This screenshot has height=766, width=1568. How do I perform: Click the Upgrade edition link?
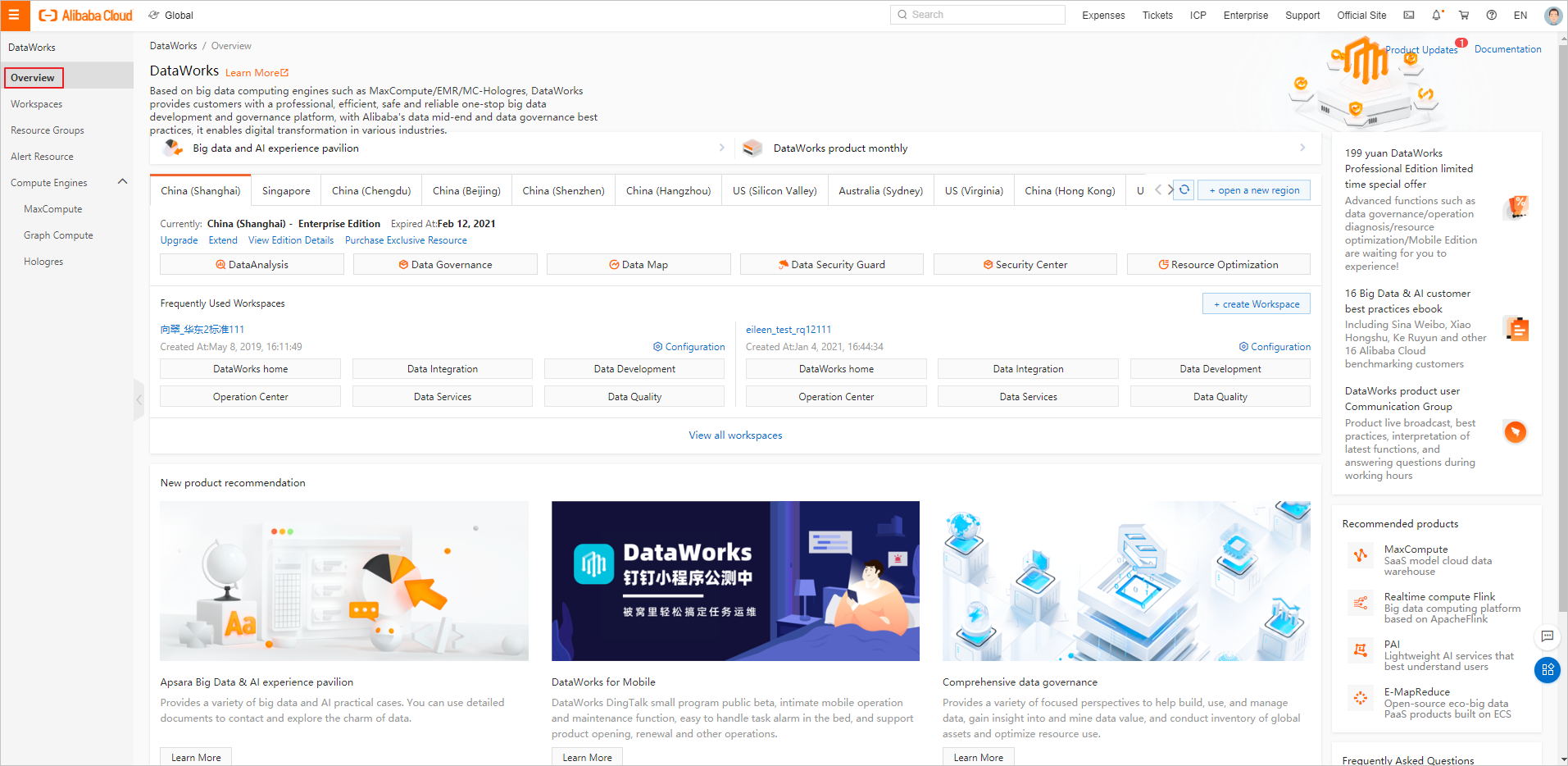click(x=179, y=240)
